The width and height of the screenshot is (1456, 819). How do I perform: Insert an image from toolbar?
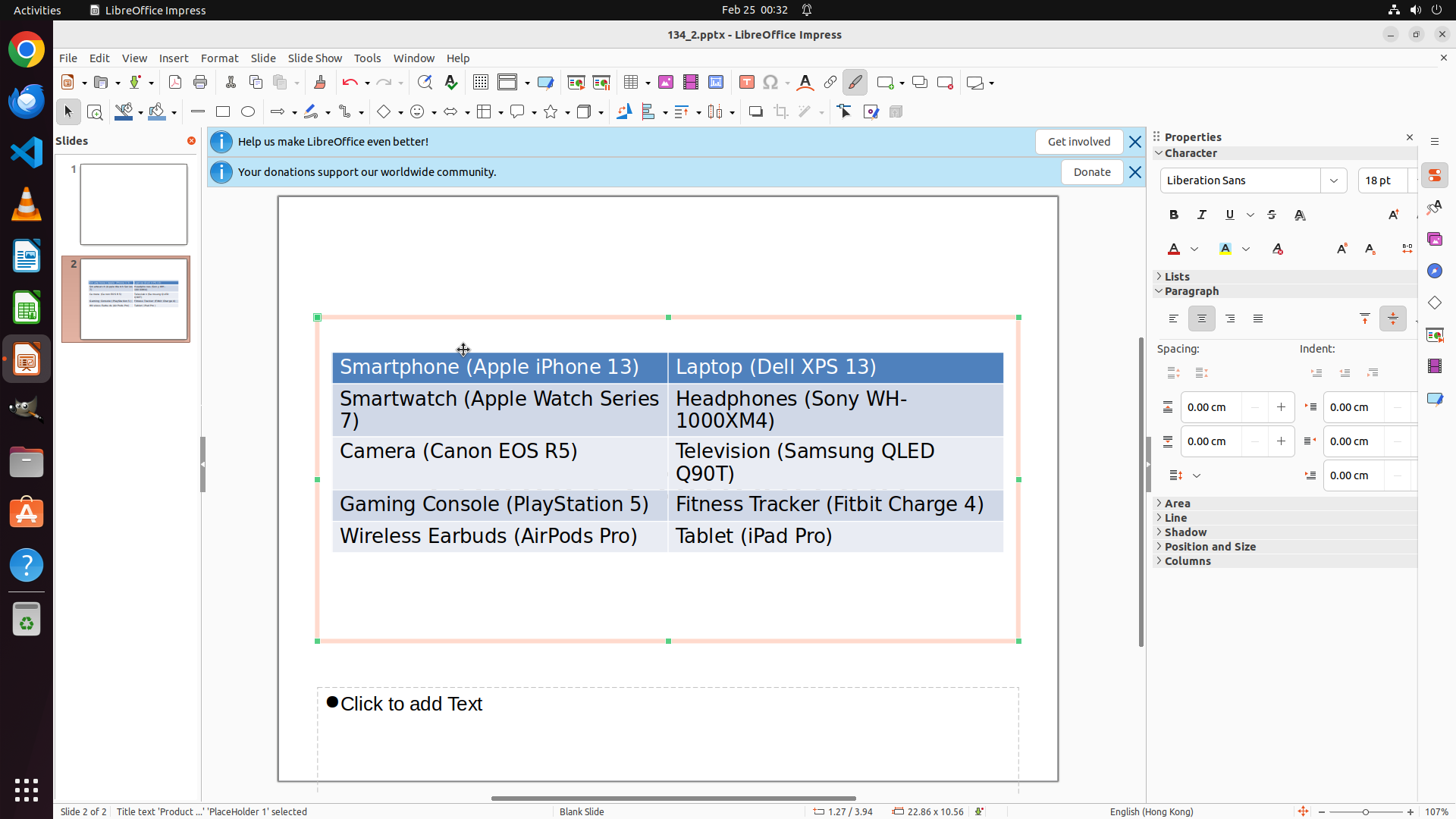(x=666, y=83)
